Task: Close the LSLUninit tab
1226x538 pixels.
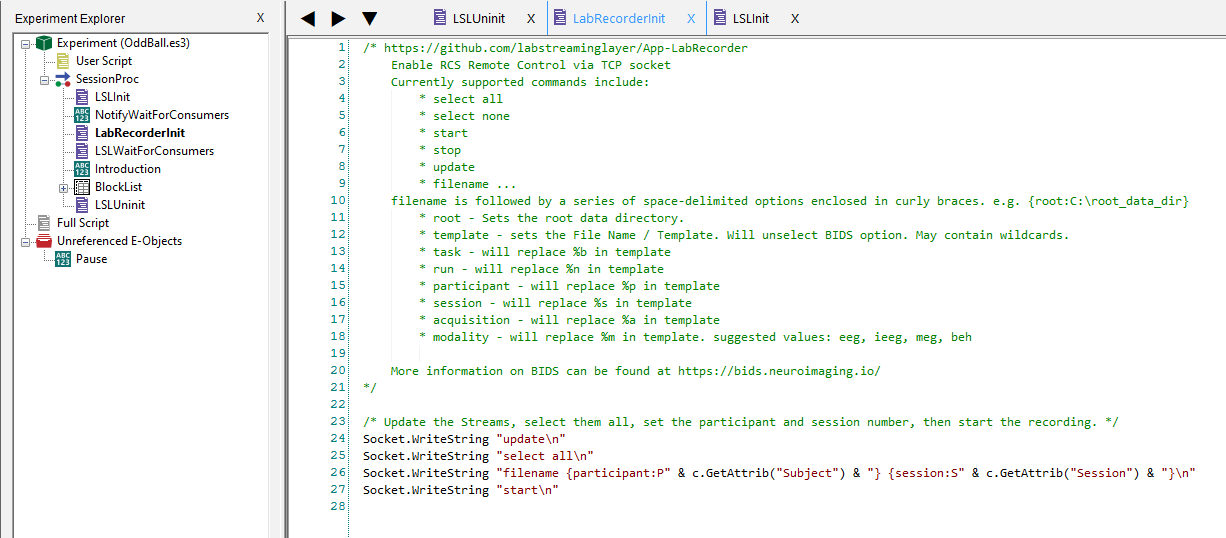Action: pos(531,19)
